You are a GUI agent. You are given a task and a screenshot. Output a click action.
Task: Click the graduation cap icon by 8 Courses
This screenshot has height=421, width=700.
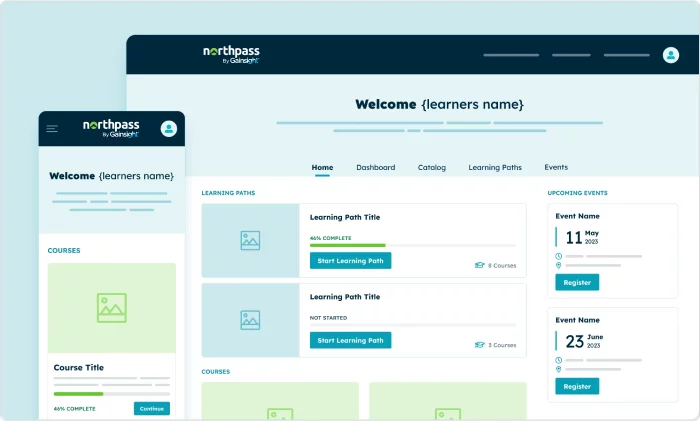point(479,265)
